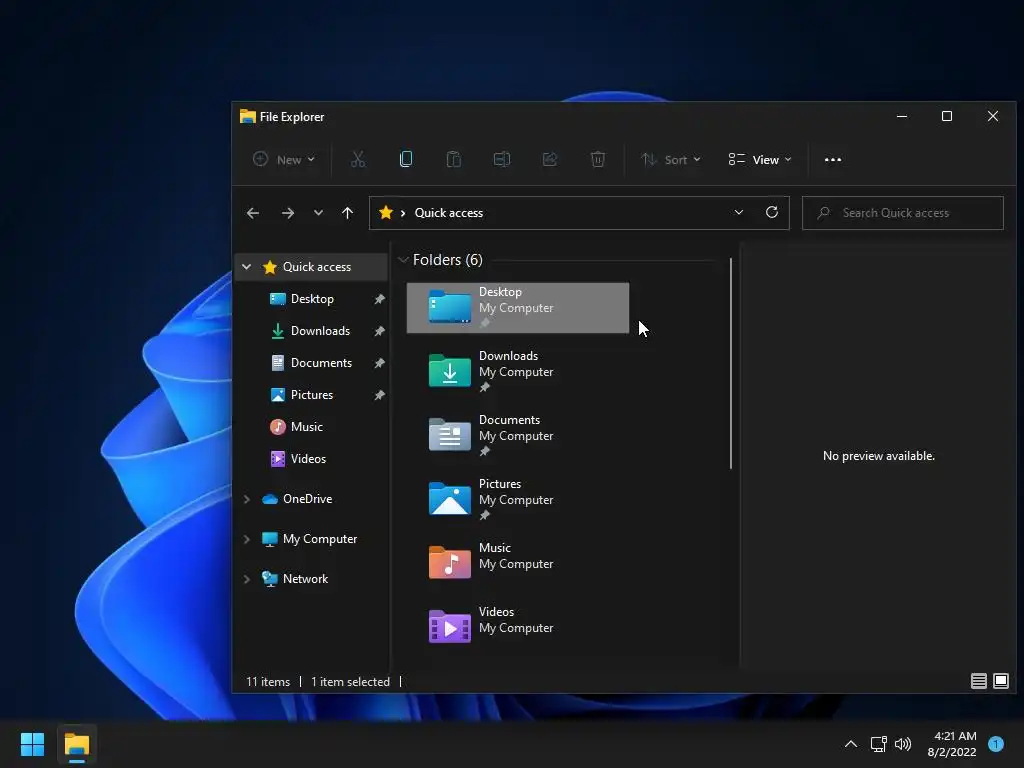Click the Delete trash can icon
Screen dimensions: 1024x768
[x=598, y=159]
